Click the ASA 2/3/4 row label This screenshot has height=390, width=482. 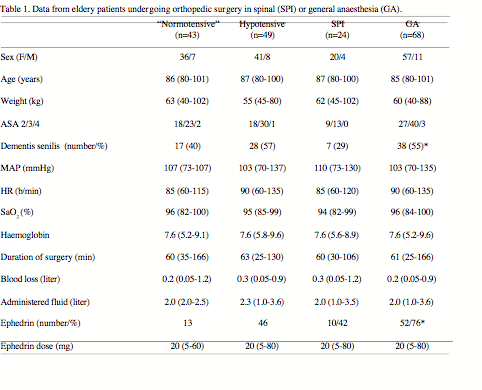[x=20, y=124]
